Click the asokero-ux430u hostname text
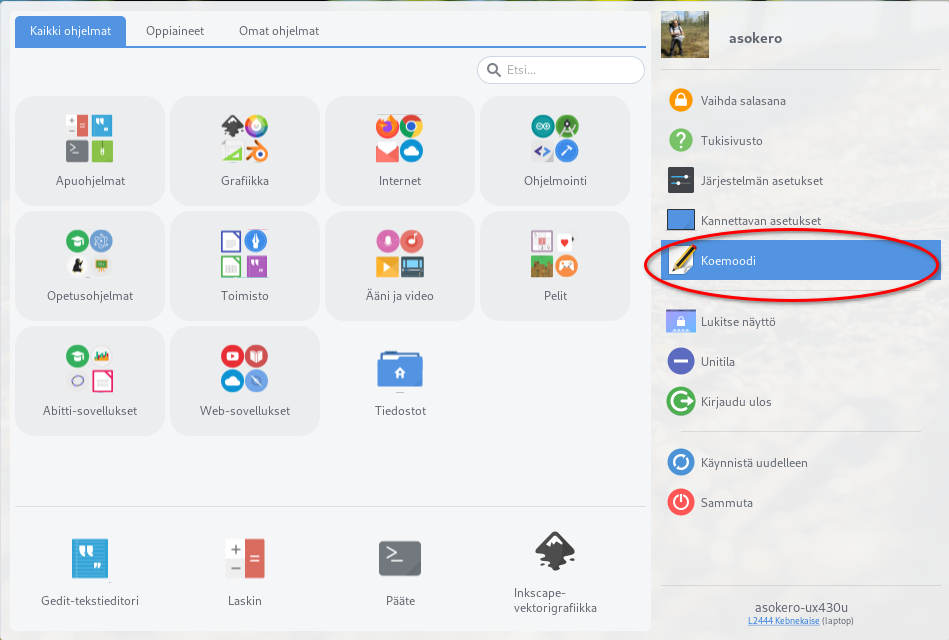949x640 pixels. [801, 607]
